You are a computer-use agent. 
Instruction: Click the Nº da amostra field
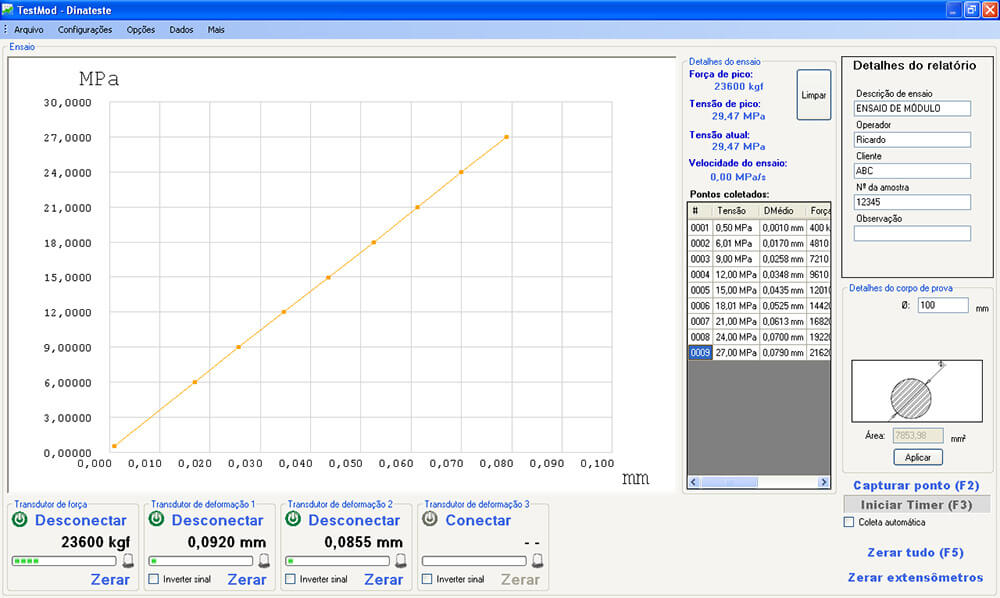(x=913, y=202)
